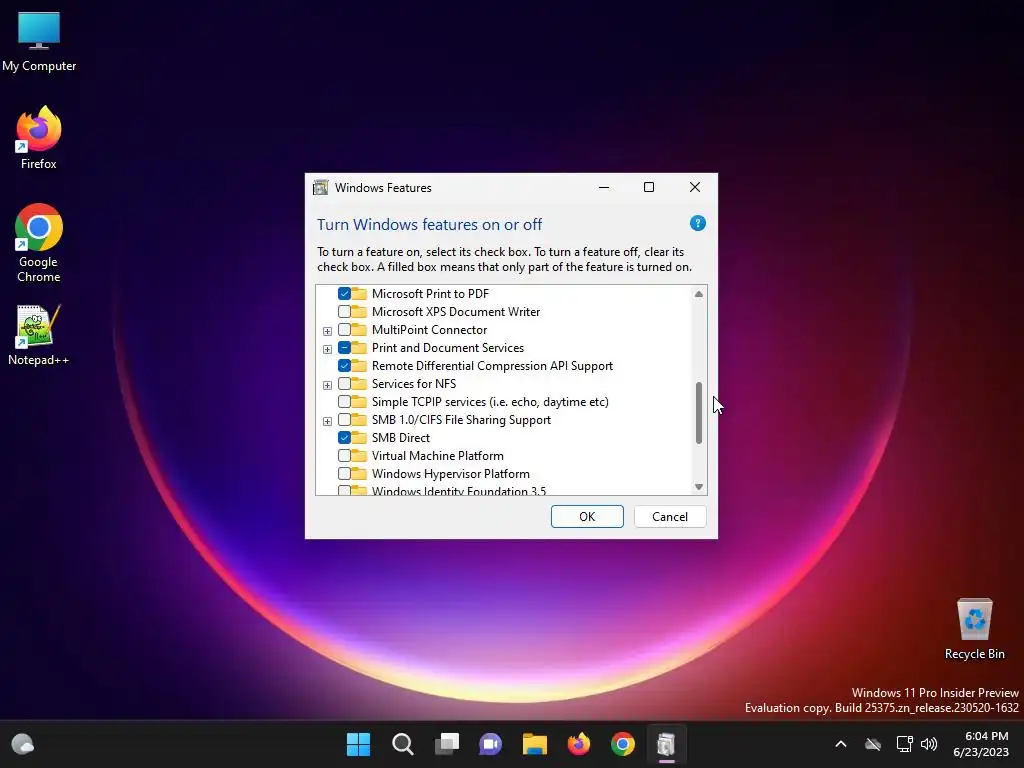This screenshot has height=768, width=1024.
Task: Select the Firefox desktop shortcut
Action: 39,138
